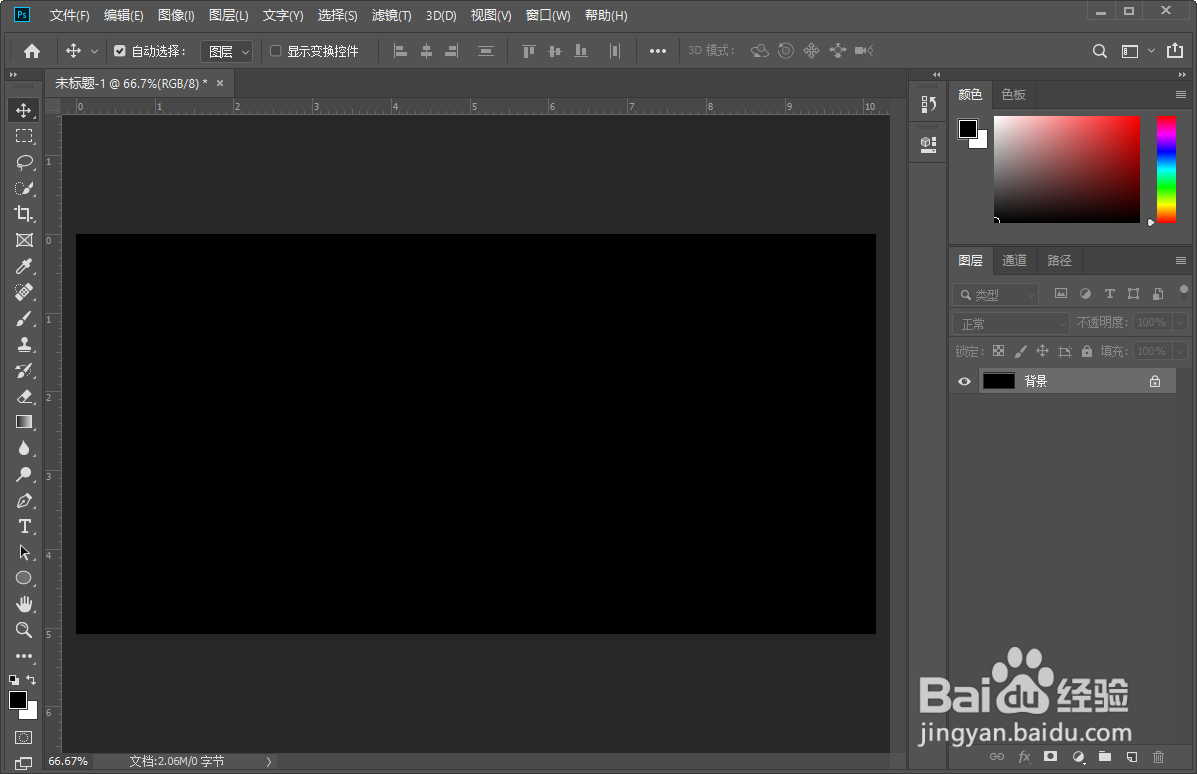Image resolution: width=1197 pixels, height=774 pixels.
Task: Select the Brush tool
Action: coord(23,318)
